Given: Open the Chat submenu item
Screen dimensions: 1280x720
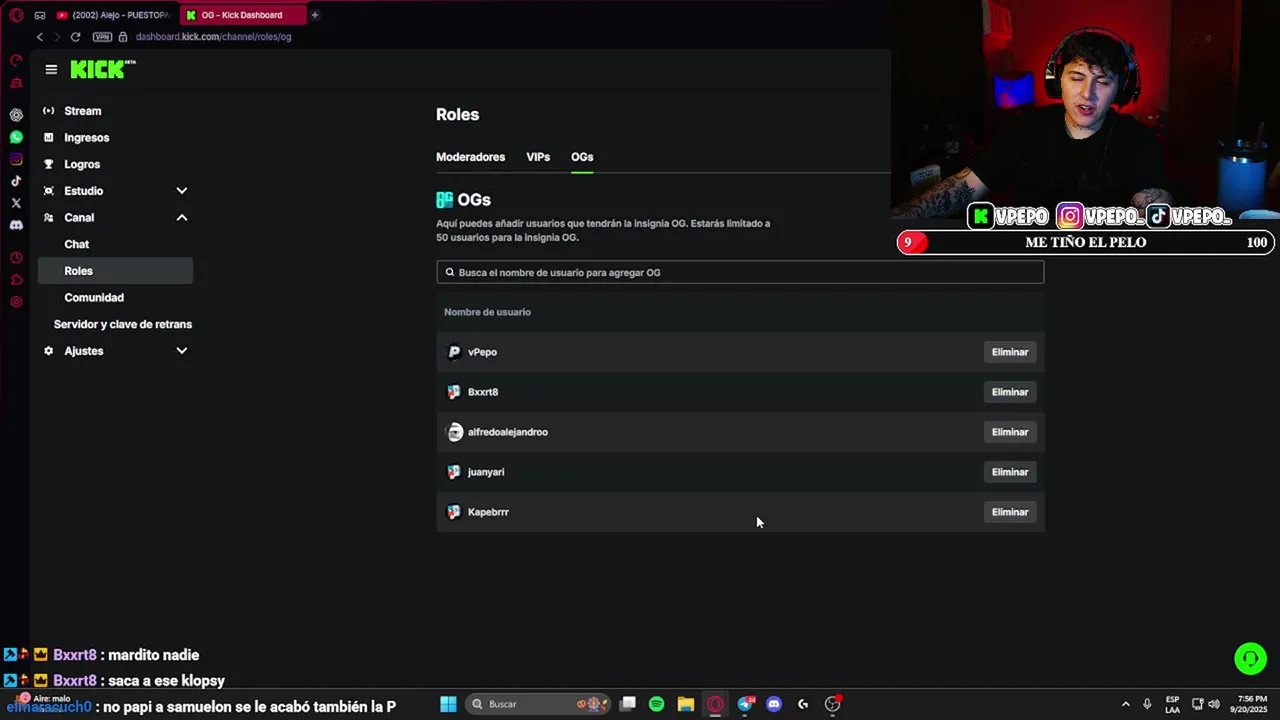Looking at the screenshot, I should (77, 244).
